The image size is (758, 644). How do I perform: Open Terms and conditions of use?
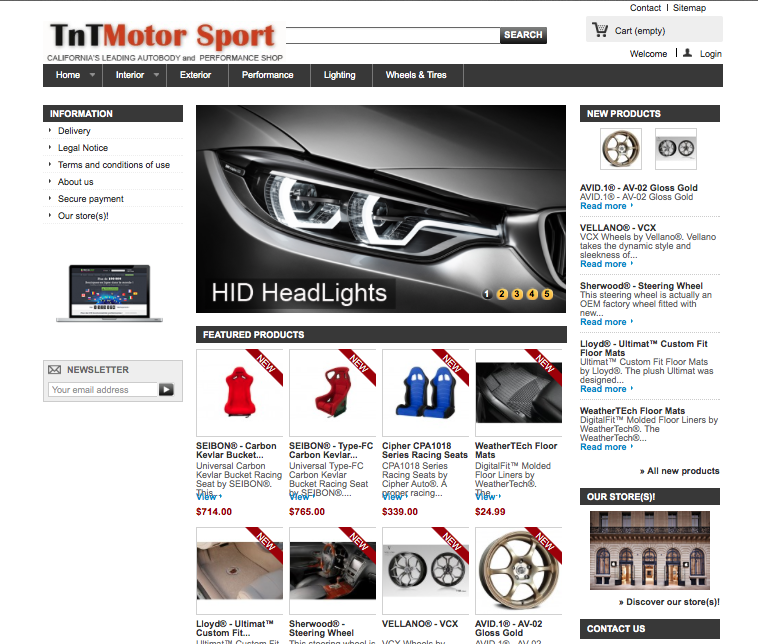(114, 165)
